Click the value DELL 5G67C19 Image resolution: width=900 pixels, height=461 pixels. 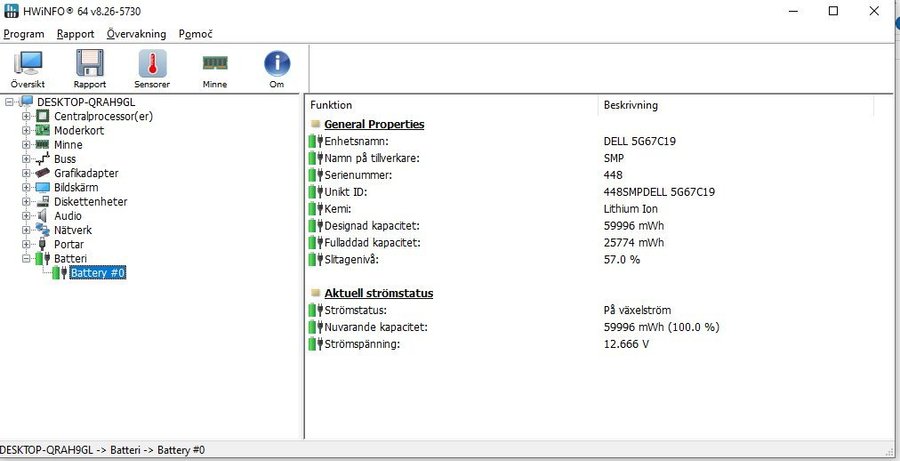pyautogui.click(x=639, y=141)
